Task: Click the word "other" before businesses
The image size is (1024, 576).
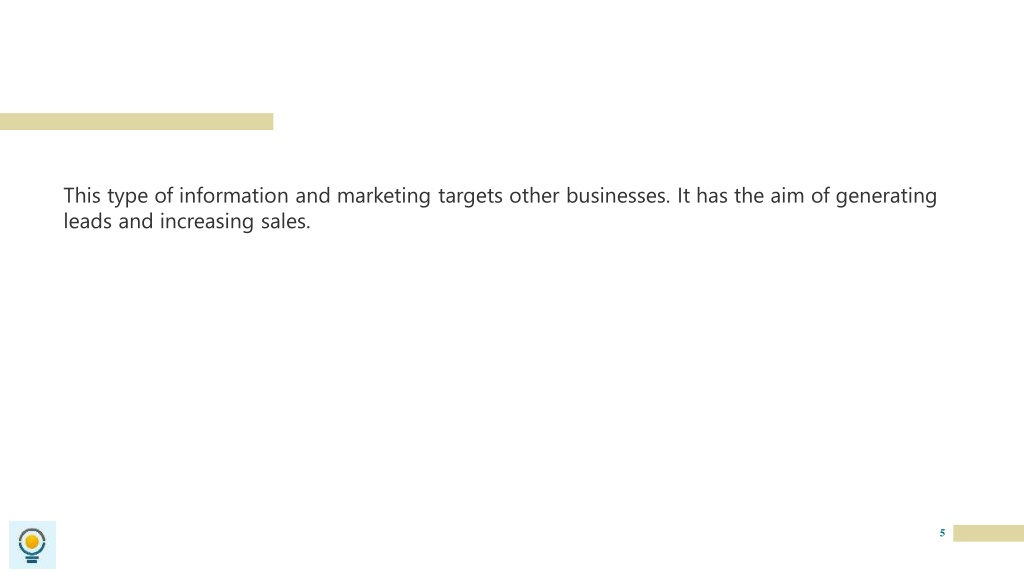Action: 534,195
